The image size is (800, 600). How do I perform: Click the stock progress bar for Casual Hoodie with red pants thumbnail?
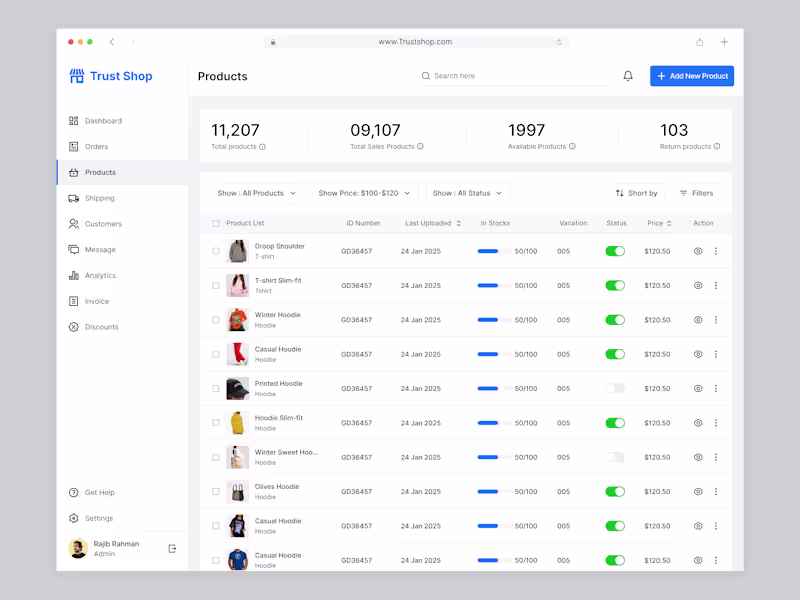coord(493,354)
